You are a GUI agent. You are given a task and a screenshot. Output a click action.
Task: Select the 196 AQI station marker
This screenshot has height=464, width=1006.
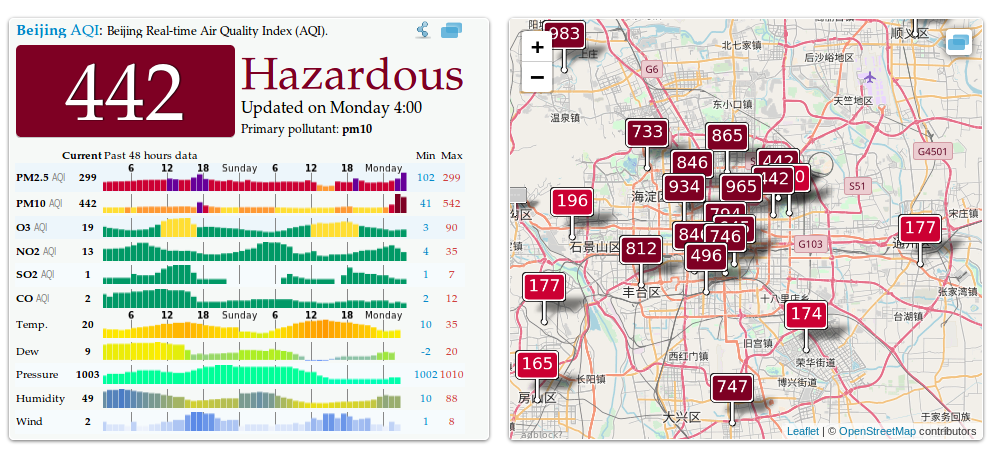(x=572, y=202)
